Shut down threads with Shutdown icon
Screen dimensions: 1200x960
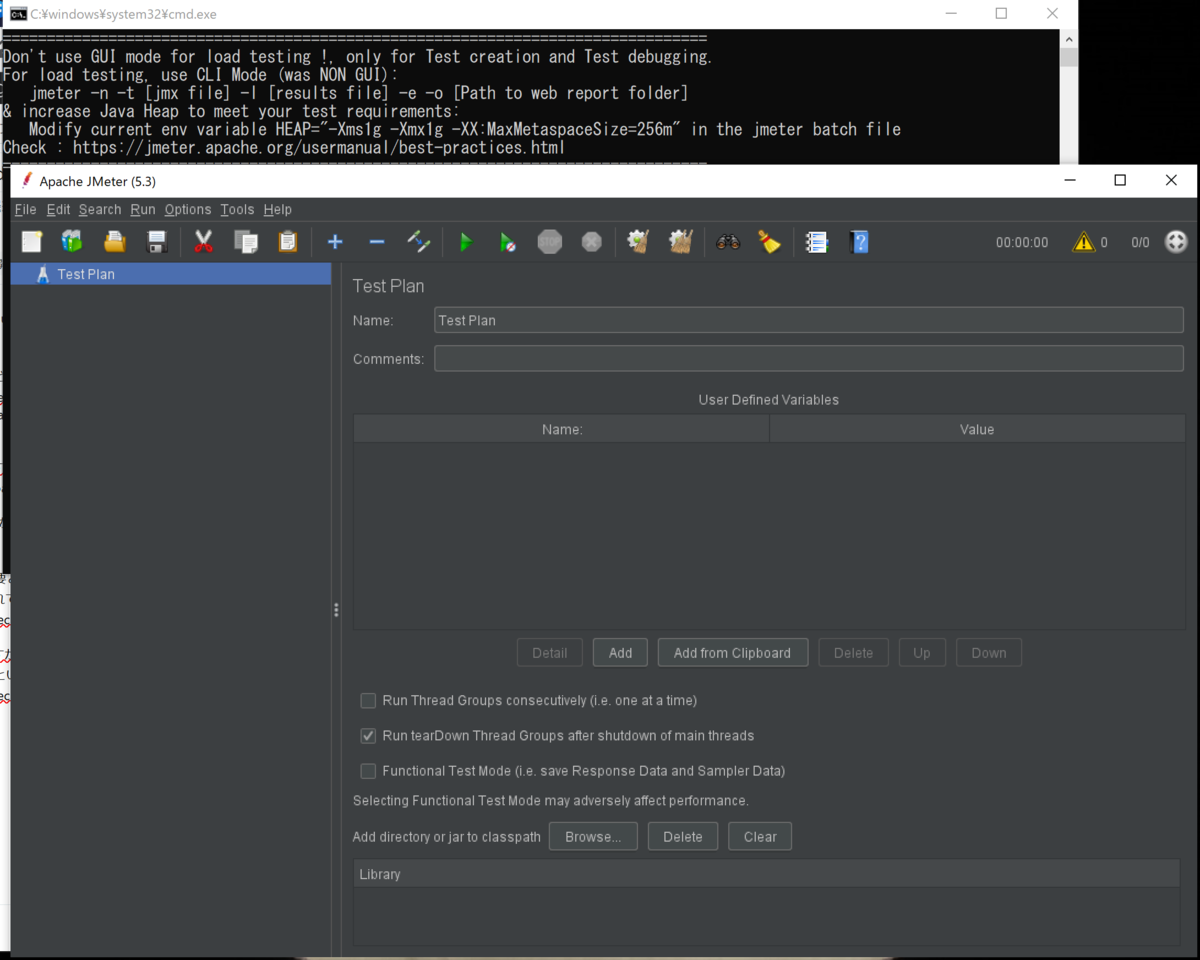(592, 242)
